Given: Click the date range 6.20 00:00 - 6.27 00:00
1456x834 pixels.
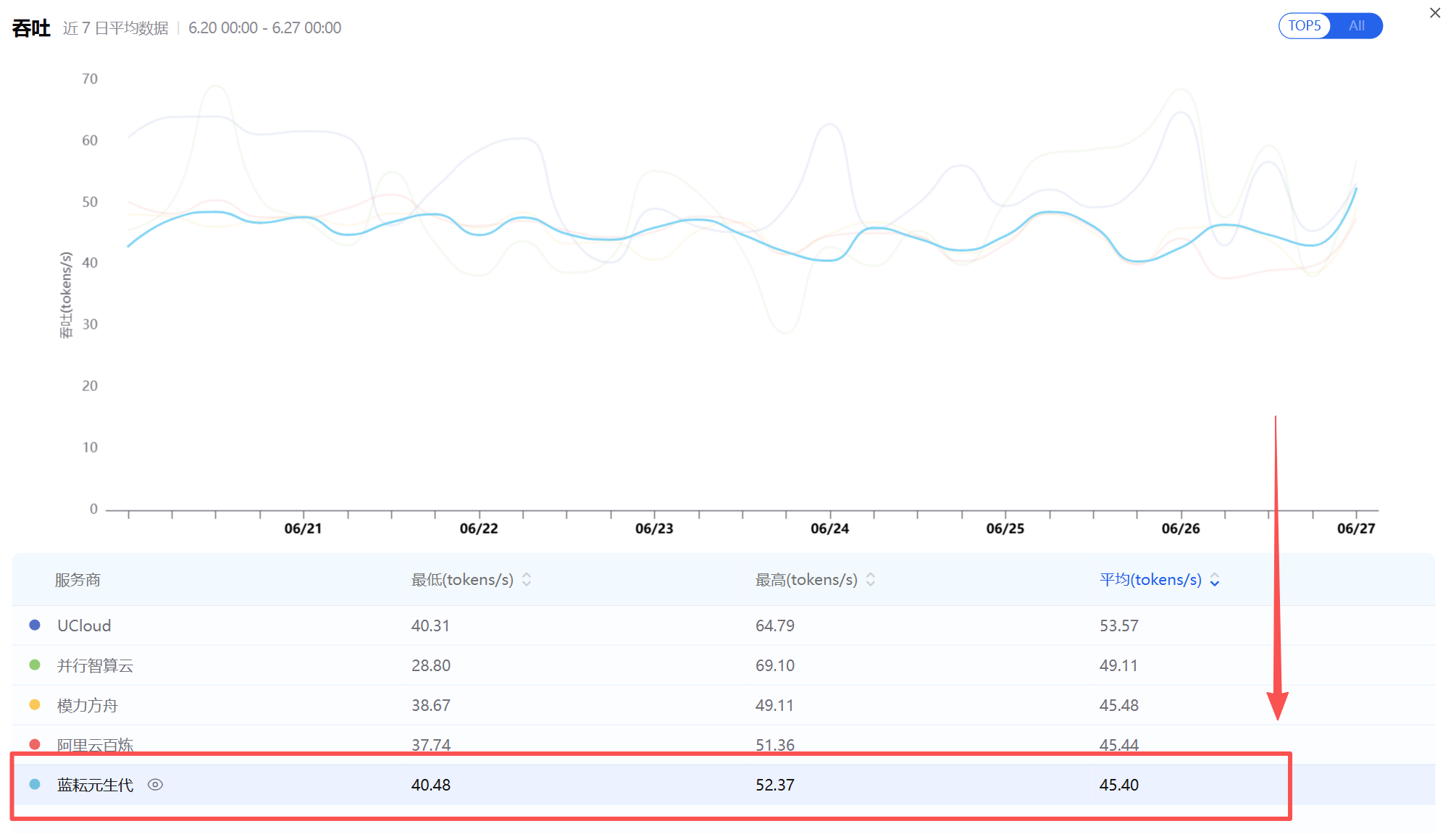Looking at the screenshot, I should [x=264, y=28].
